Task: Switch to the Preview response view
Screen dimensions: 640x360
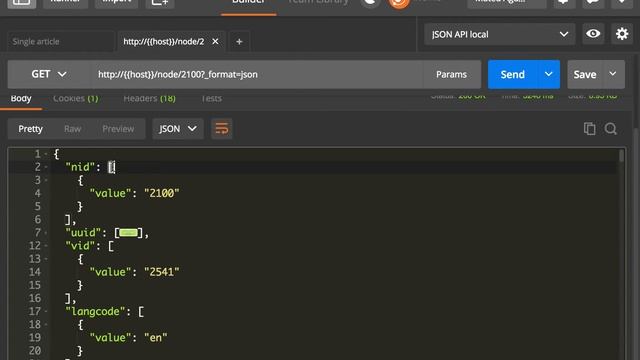Action: coord(118,129)
